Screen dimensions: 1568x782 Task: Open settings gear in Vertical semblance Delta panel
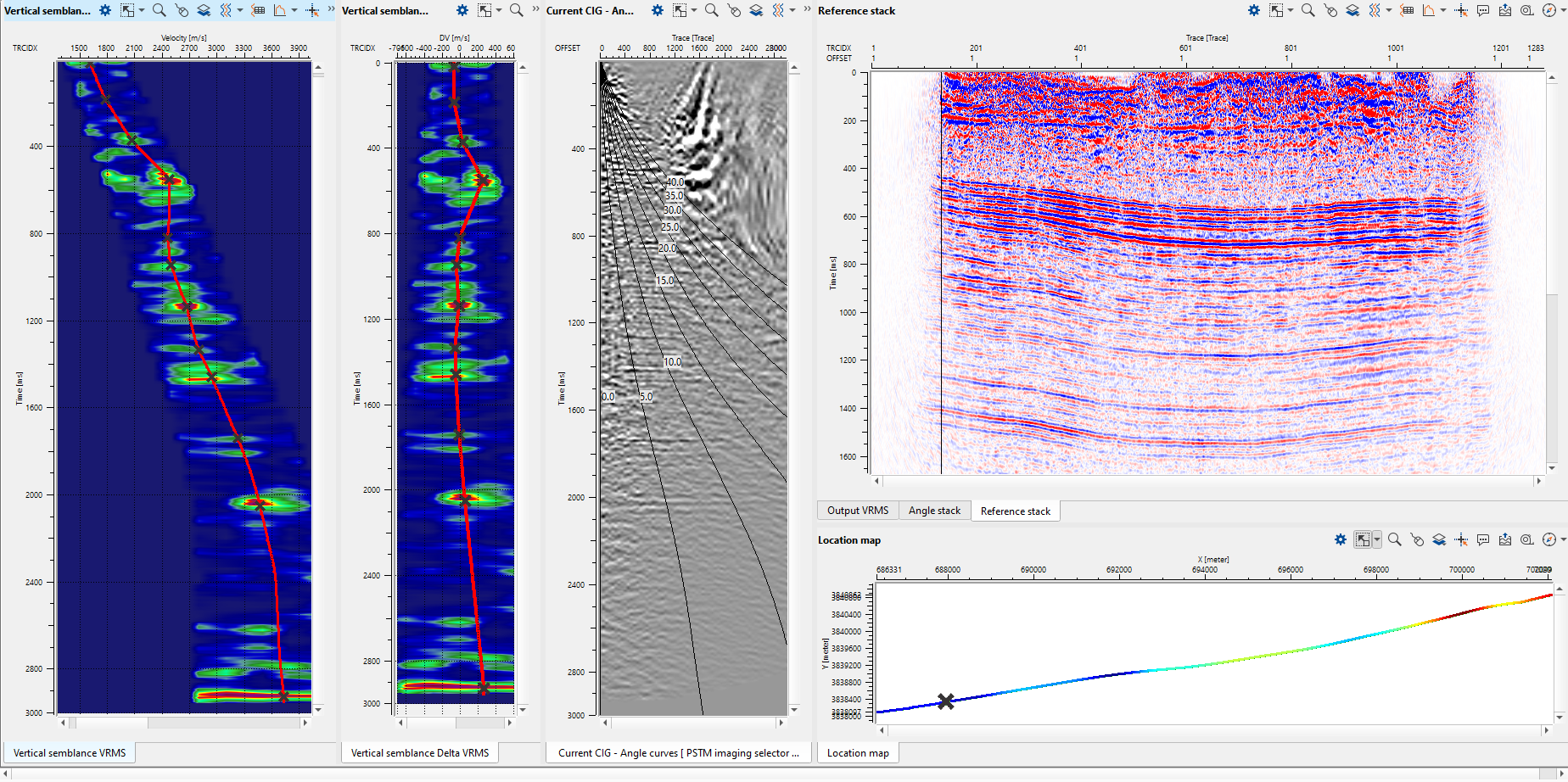462,11
